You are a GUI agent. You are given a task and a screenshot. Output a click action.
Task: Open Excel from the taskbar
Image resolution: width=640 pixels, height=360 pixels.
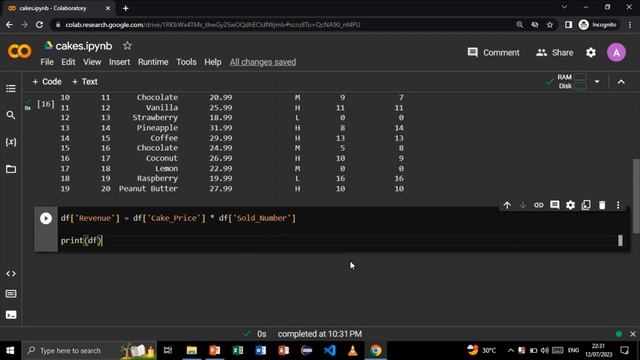point(238,351)
